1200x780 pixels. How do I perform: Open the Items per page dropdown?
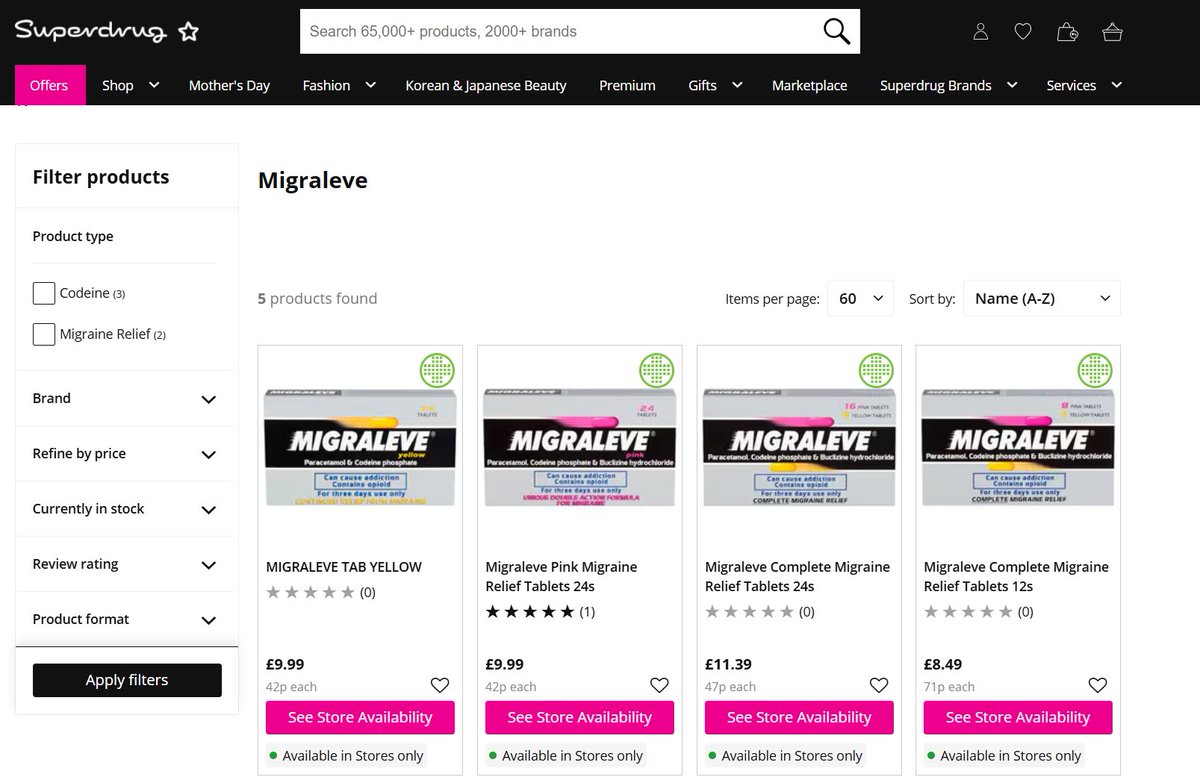coord(861,298)
